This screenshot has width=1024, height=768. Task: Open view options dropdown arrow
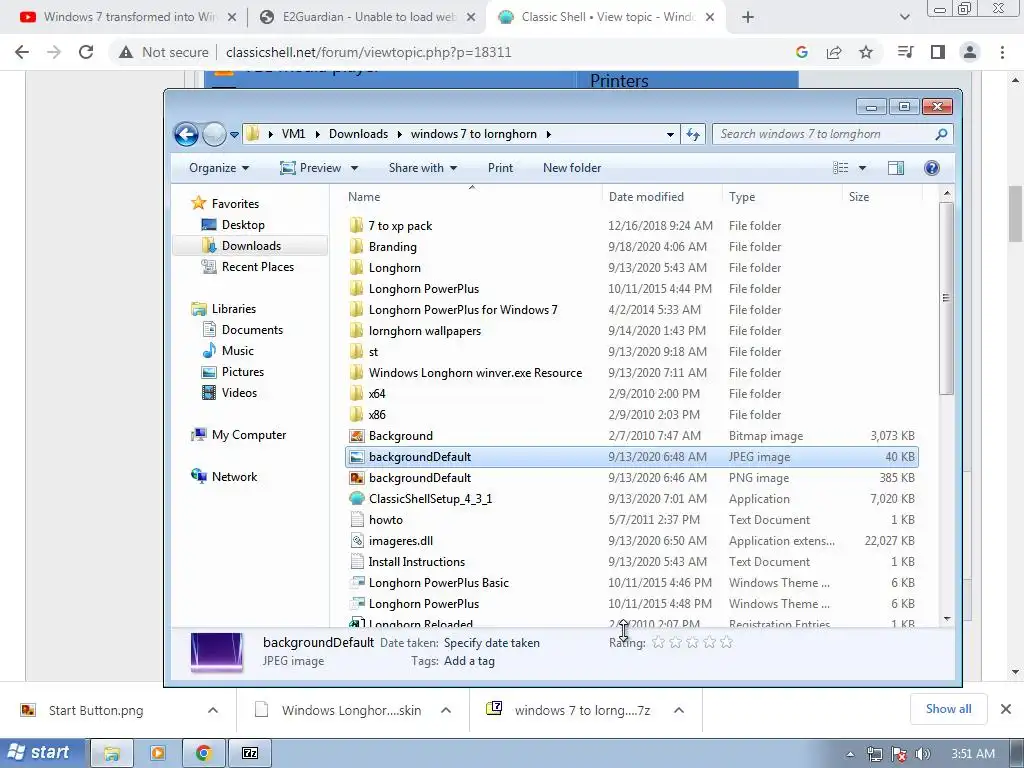pyautogui.click(x=862, y=168)
